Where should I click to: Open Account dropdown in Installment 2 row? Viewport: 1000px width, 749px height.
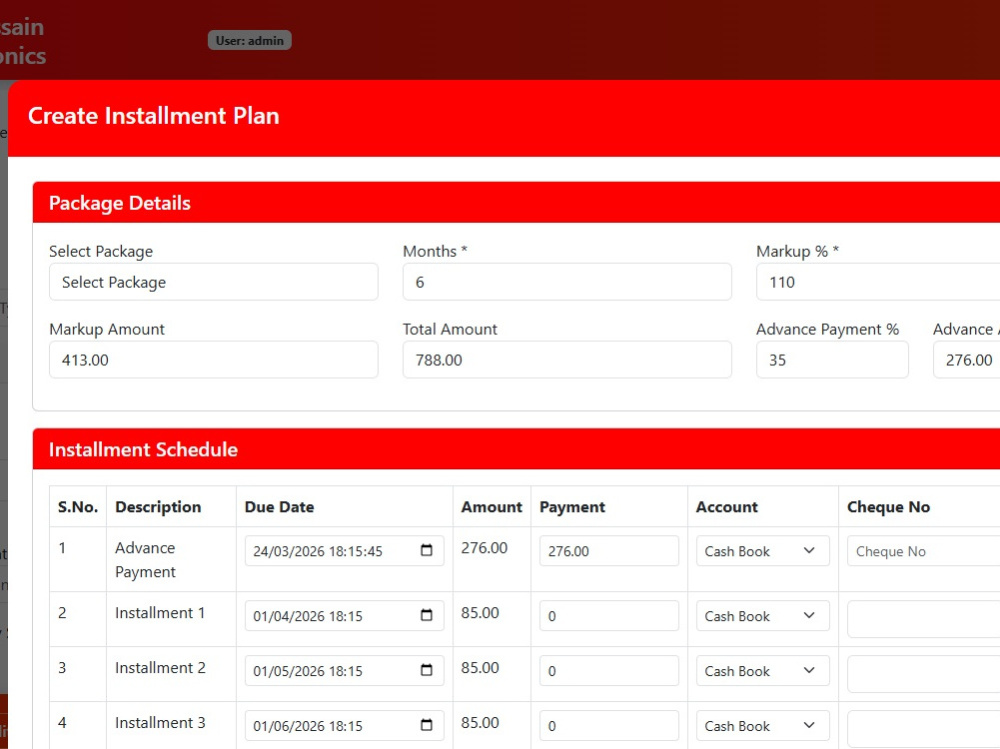(763, 671)
